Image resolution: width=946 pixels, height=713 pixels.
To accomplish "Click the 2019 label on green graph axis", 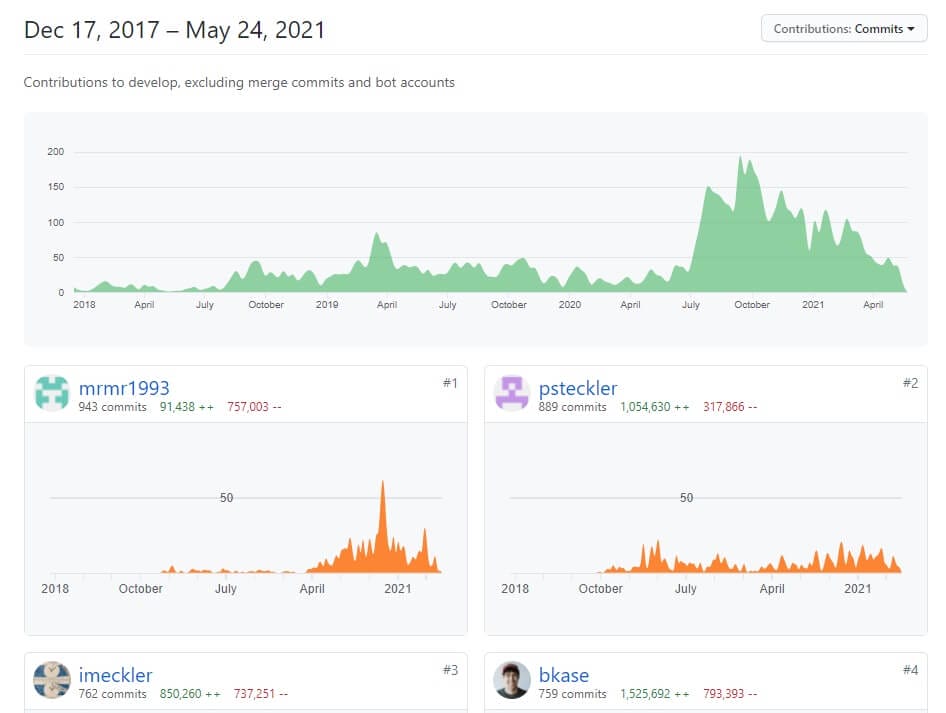I will pos(327,305).
